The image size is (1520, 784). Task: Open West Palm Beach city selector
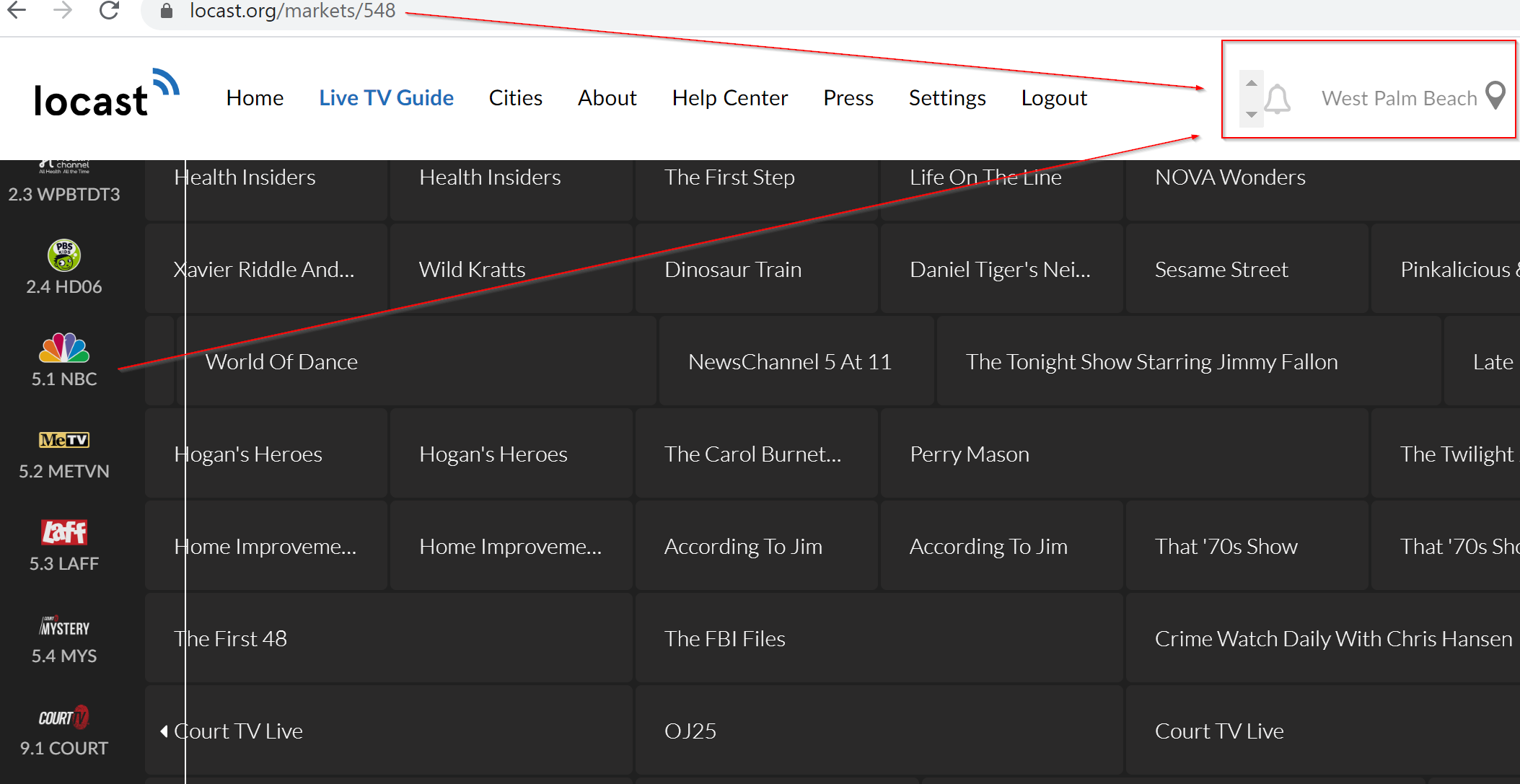point(1399,98)
